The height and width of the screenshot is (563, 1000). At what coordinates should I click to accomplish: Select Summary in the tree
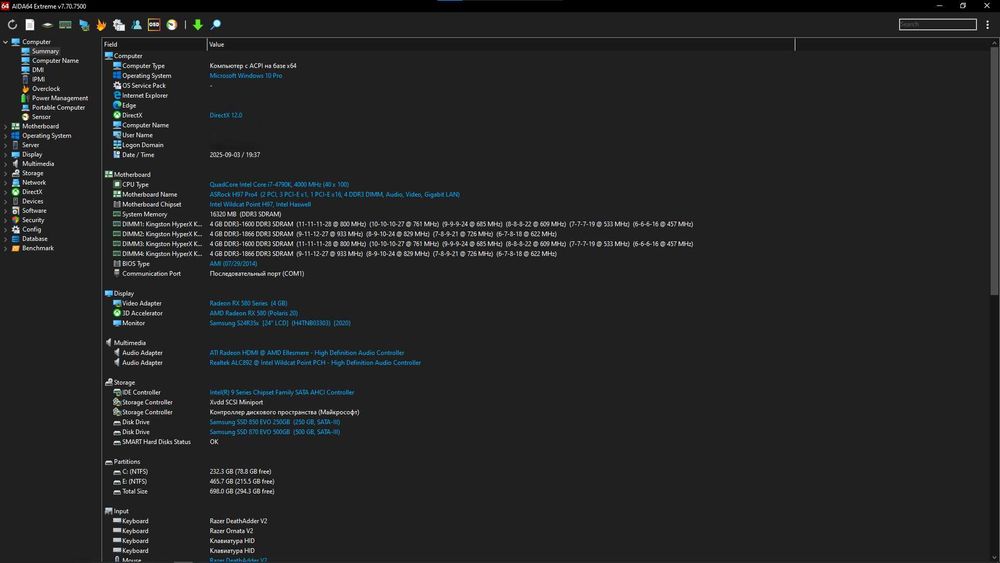coord(45,51)
